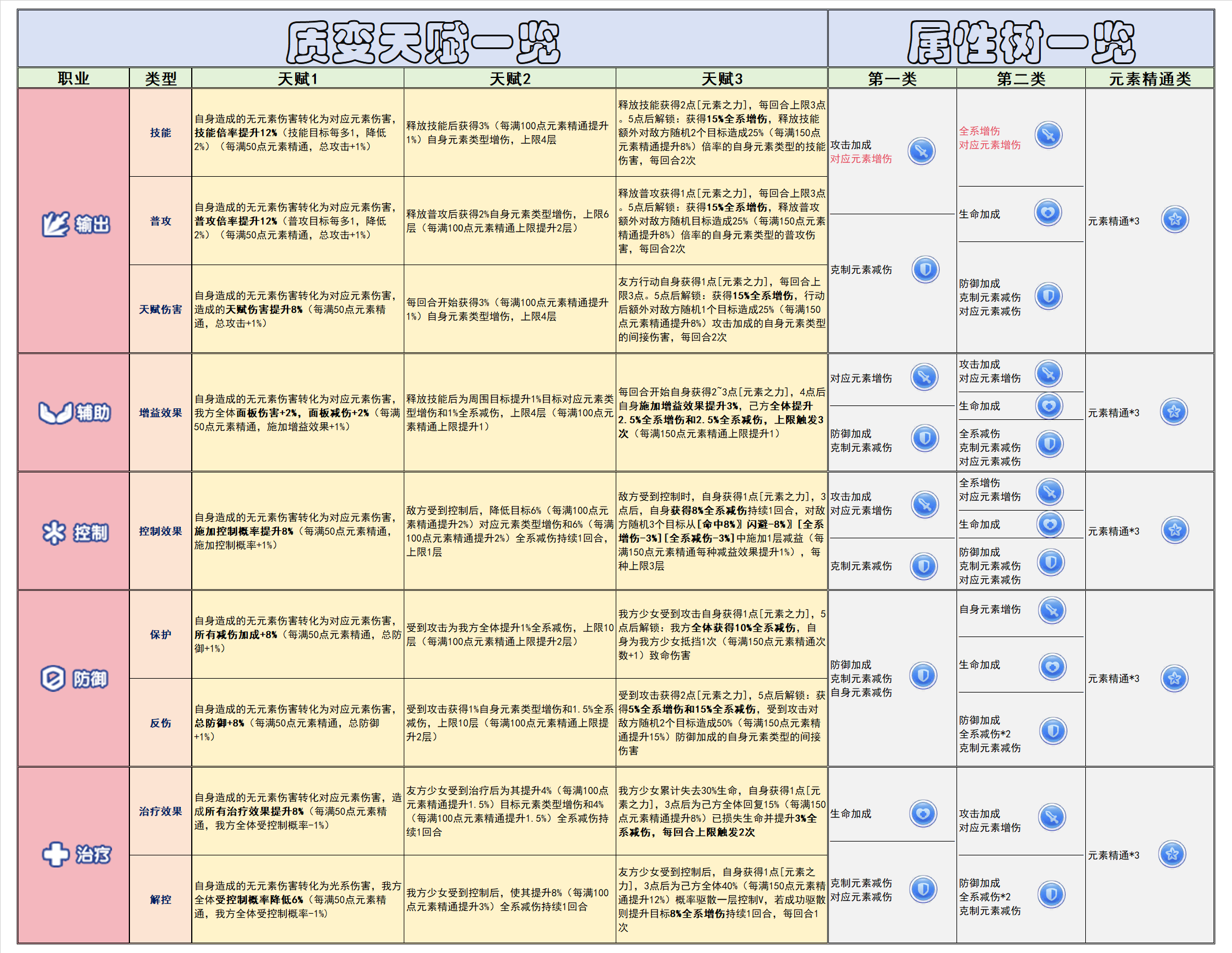Click the 天赋2 column header
Screen dimensions: 1232x953
510,79
